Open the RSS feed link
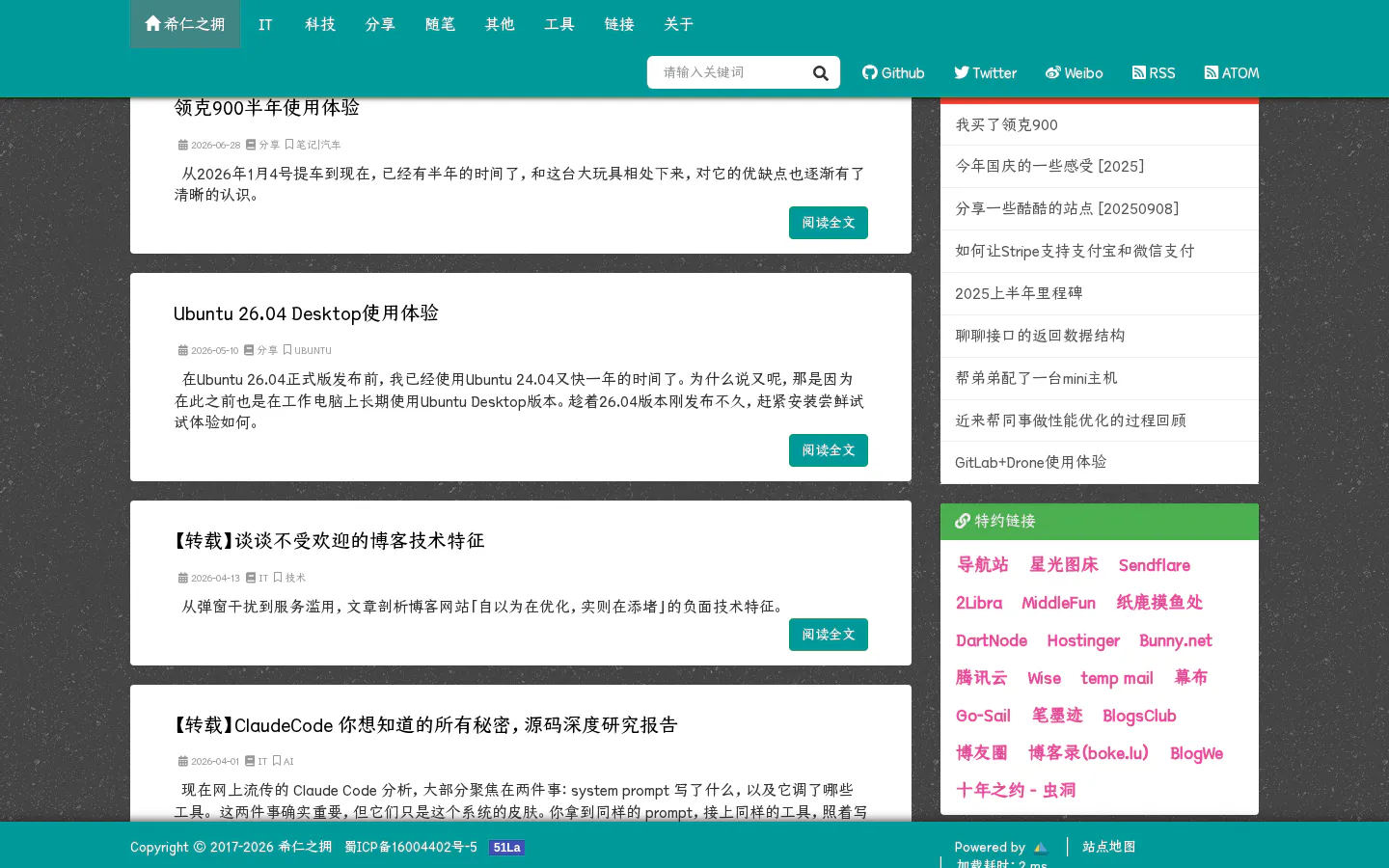The height and width of the screenshot is (868, 1389). 1154,73
